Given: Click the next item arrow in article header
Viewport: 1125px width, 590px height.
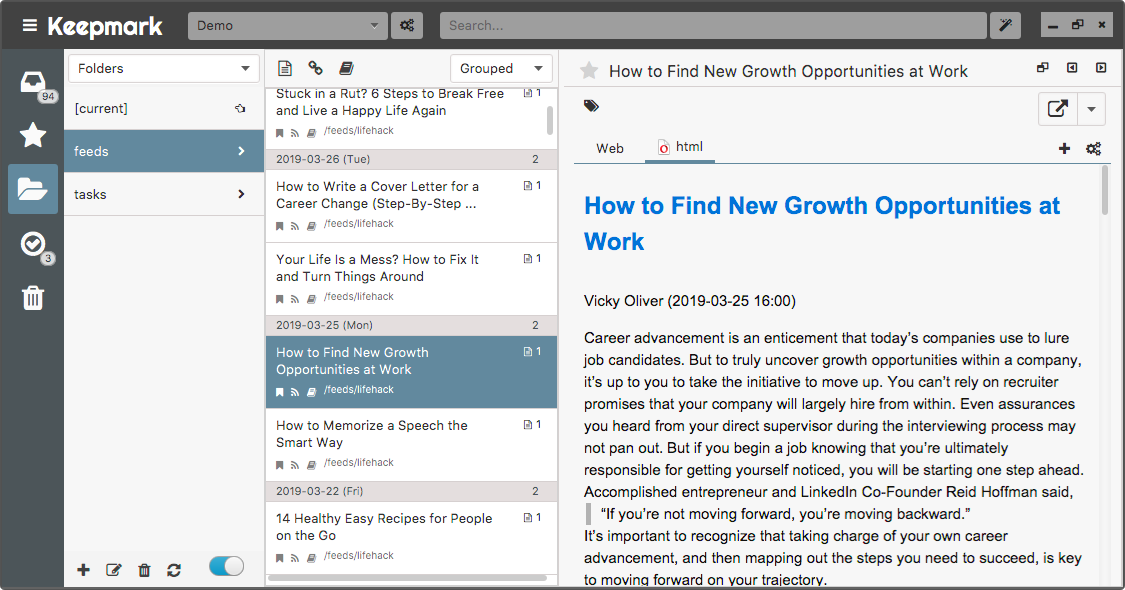Looking at the screenshot, I should click(1101, 67).
